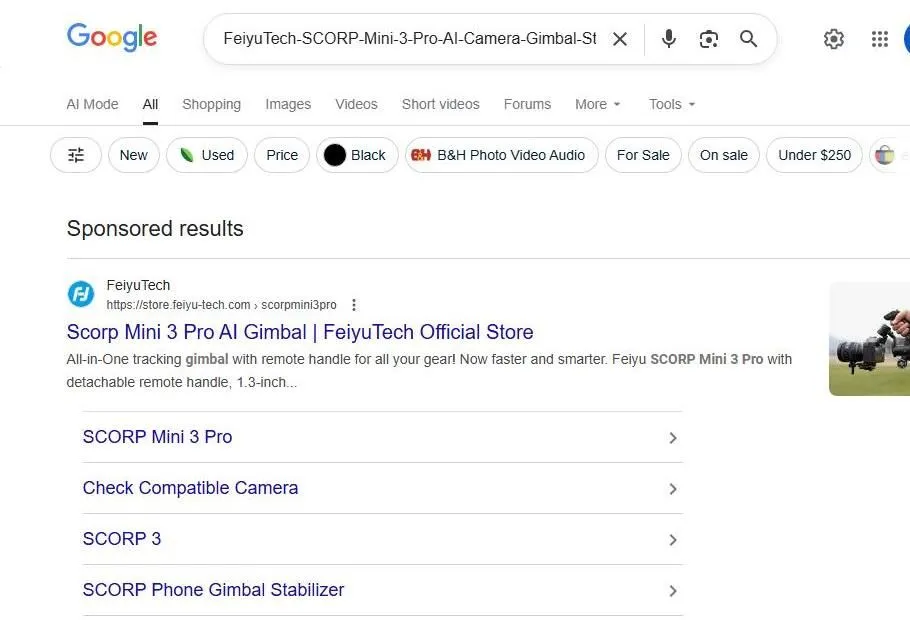The image size is (910, 620).
Task: Click the Google logo
Action: pos(112,38)
